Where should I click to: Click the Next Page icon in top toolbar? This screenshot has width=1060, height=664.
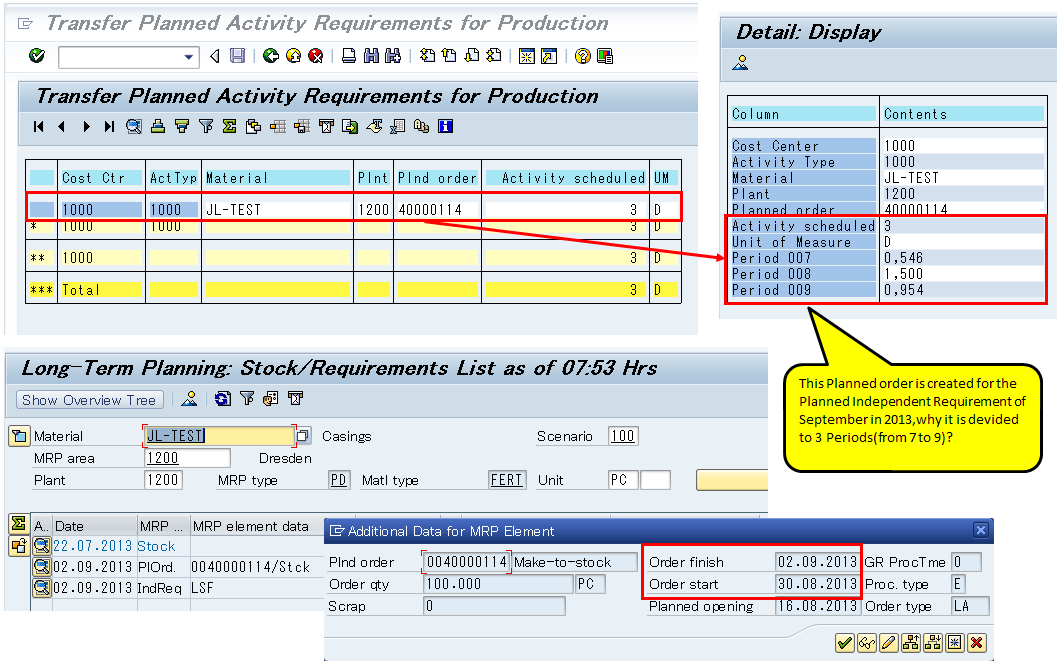point(472,56)
